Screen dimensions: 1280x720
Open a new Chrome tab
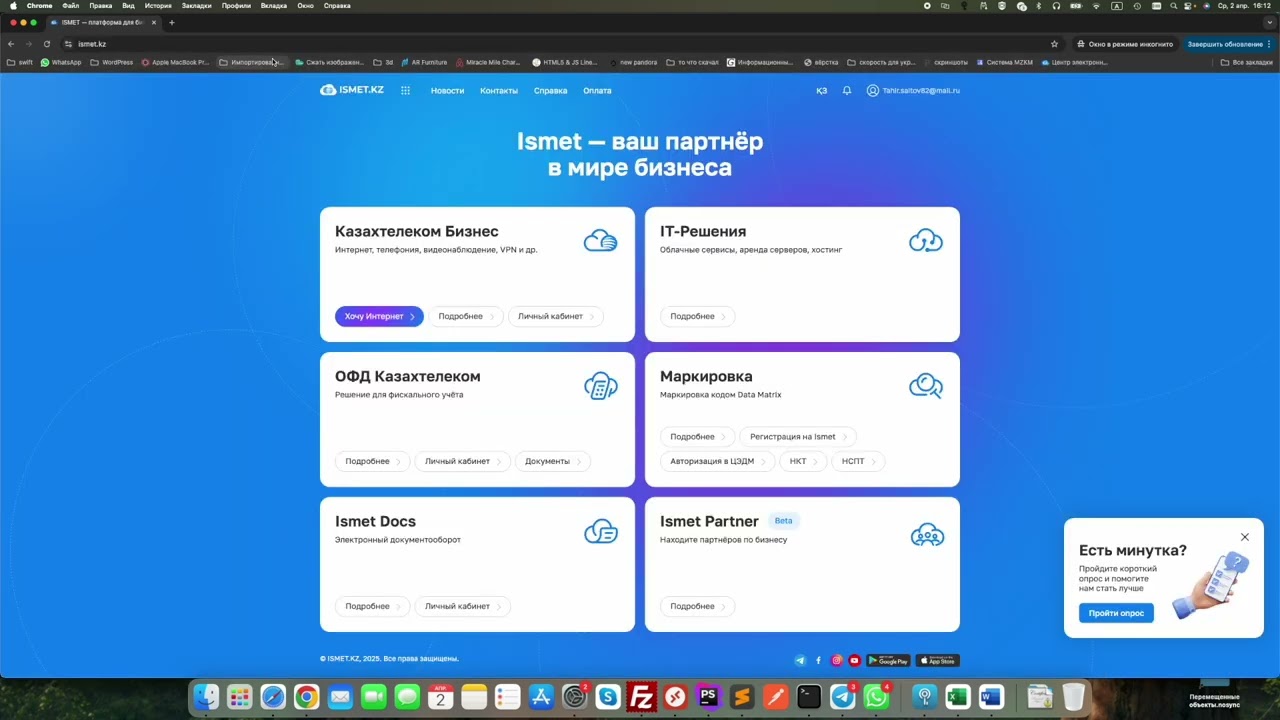point(171,22)
